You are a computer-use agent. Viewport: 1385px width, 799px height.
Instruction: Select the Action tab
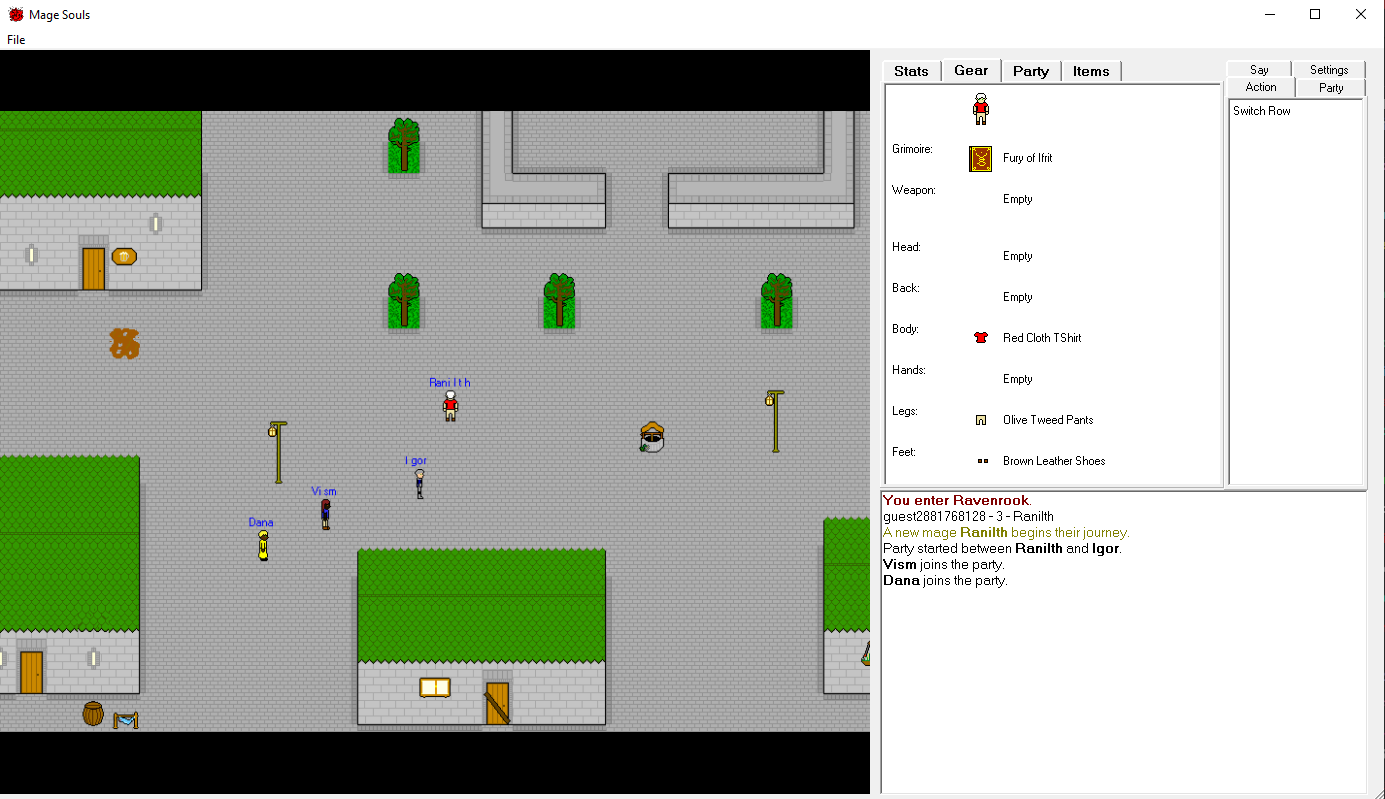pos(1261,87)
